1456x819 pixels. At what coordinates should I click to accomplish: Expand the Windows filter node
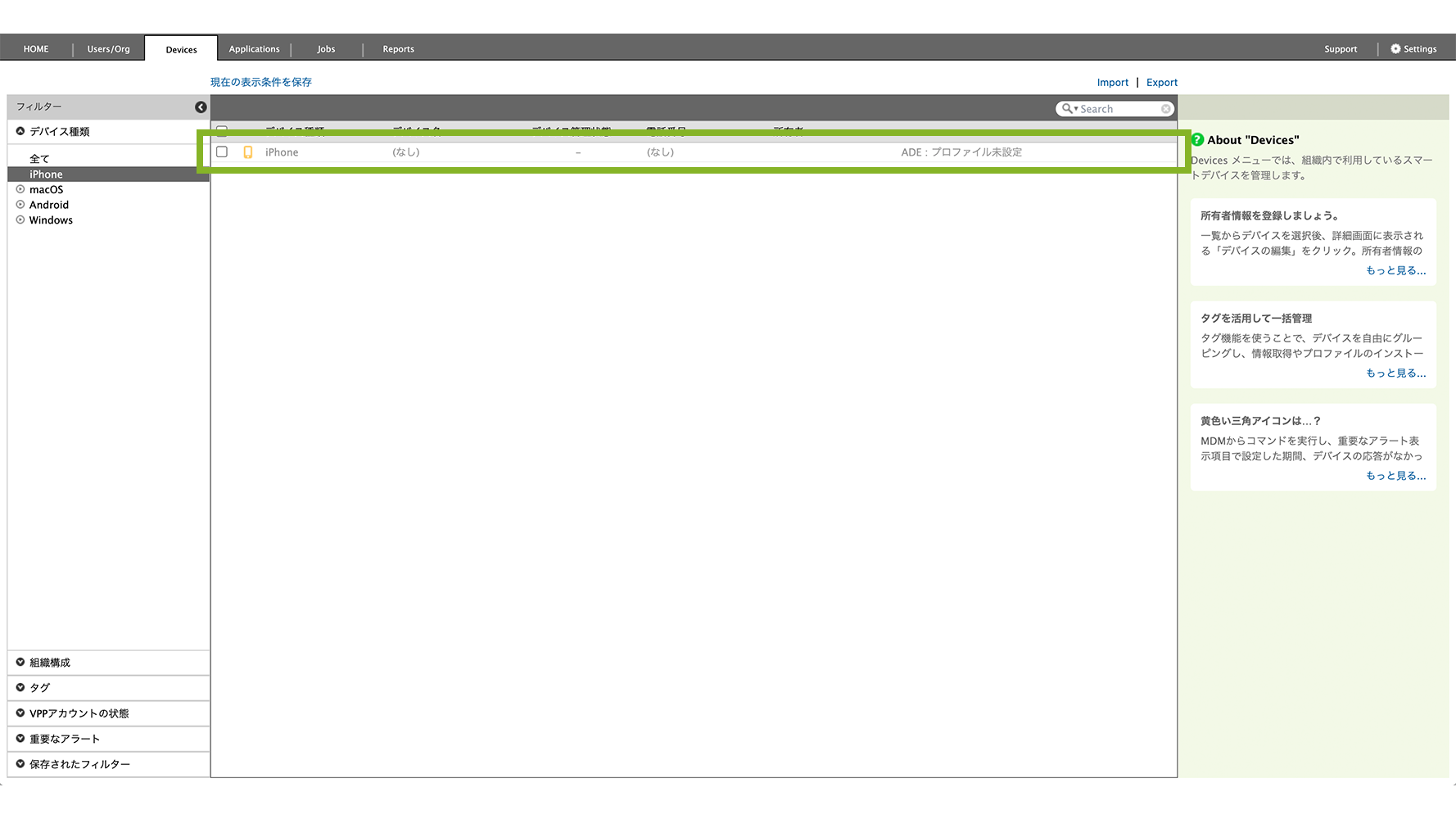(20, 220)
